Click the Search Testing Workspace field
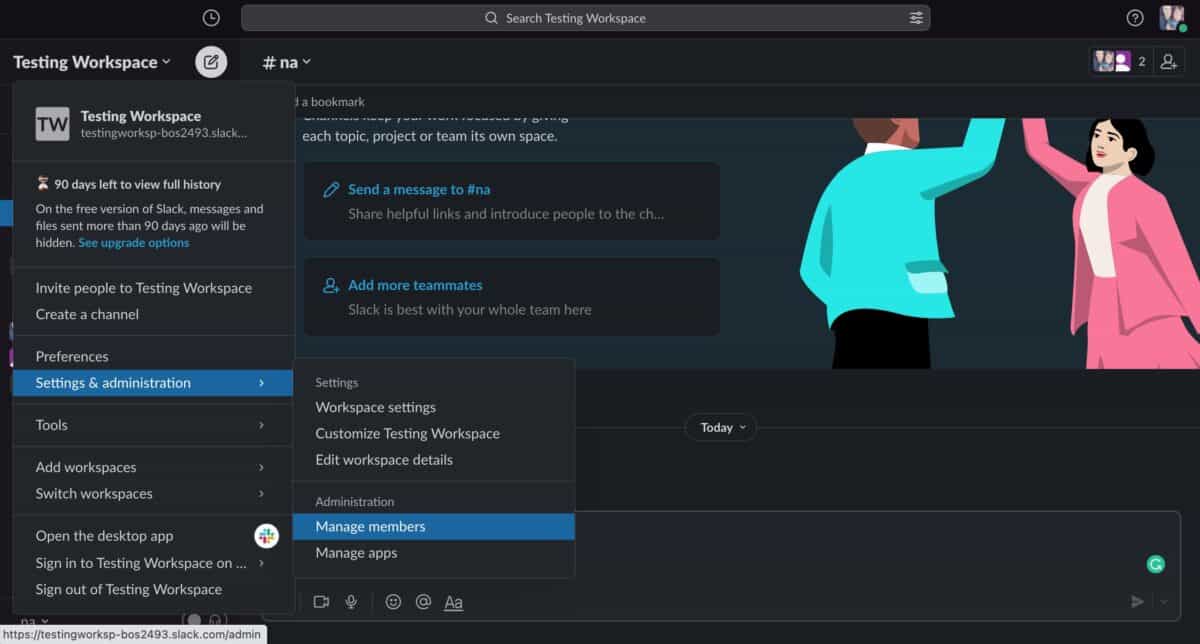1200x644 pixels. 586,18
